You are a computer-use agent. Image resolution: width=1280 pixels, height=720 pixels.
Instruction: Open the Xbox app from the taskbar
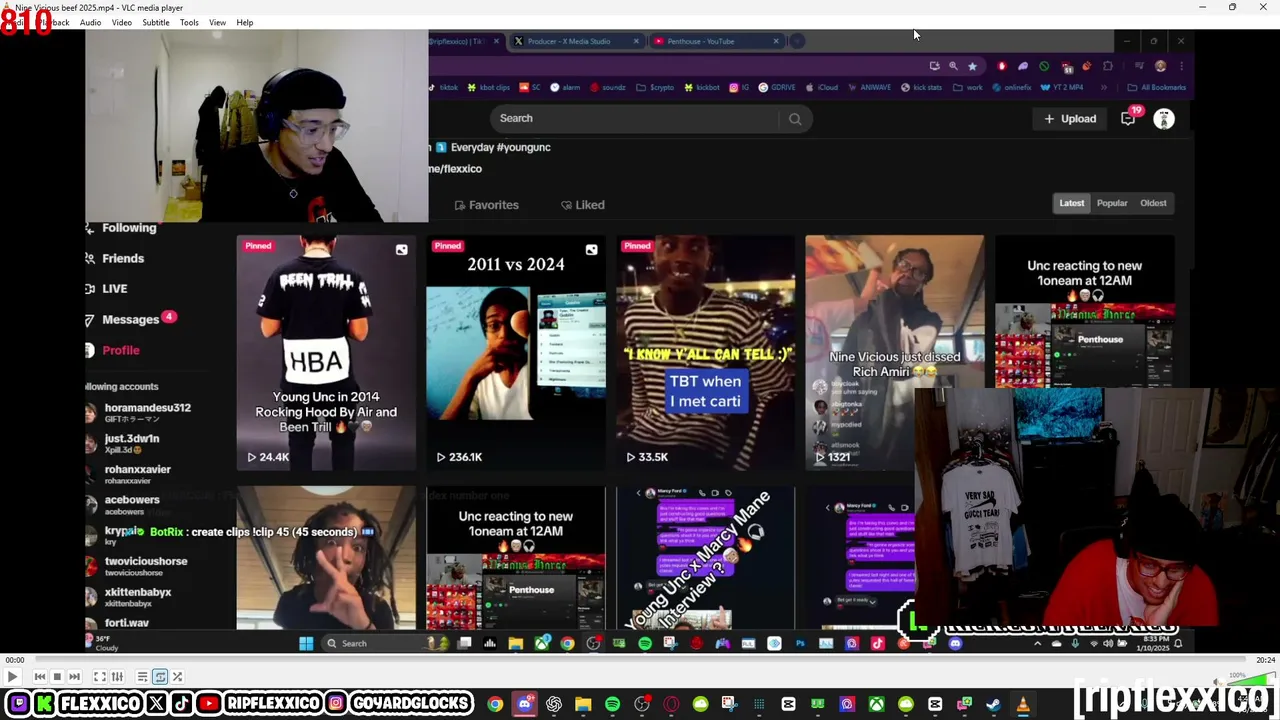tap(876, 705)
